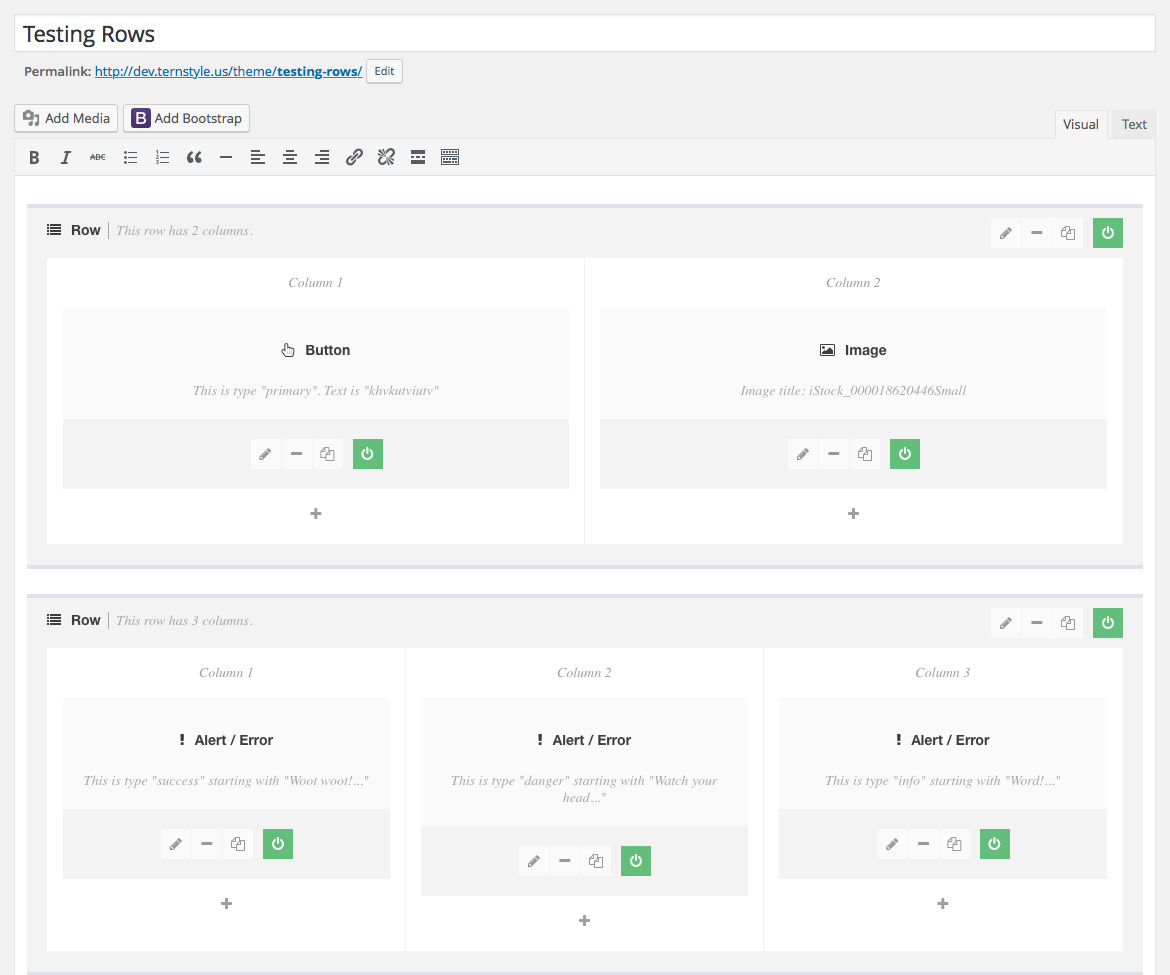Remove the "info" Alert element

923,844
